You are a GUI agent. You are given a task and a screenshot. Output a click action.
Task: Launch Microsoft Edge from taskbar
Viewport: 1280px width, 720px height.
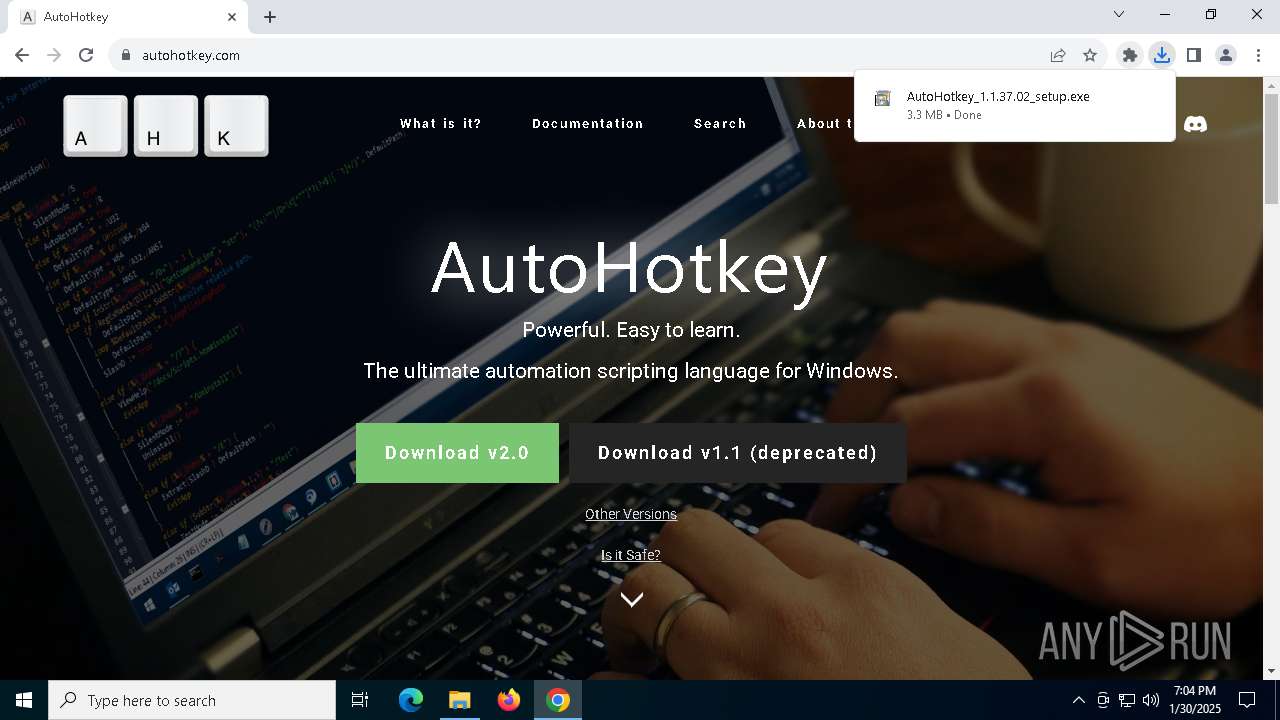click(411, 700)
